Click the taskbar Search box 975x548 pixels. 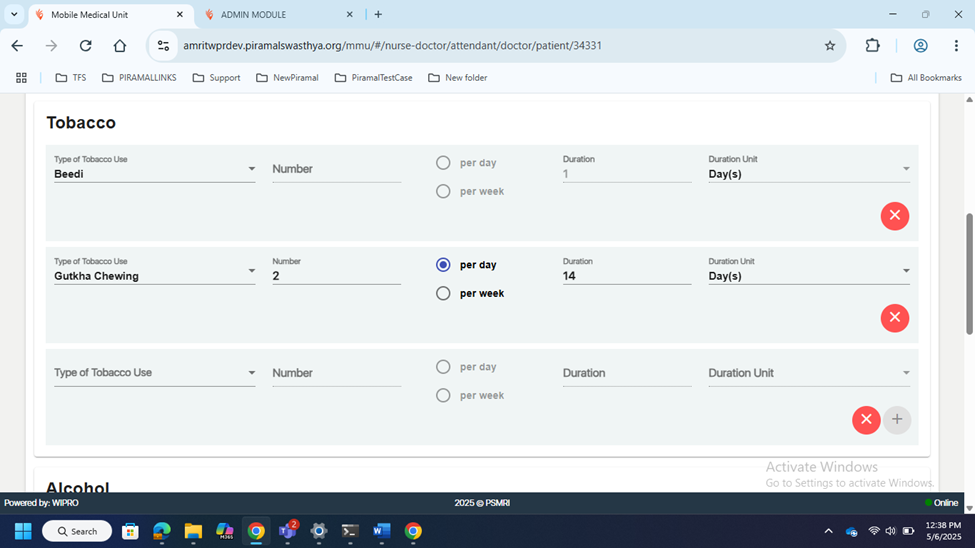[x=77, y=531]
